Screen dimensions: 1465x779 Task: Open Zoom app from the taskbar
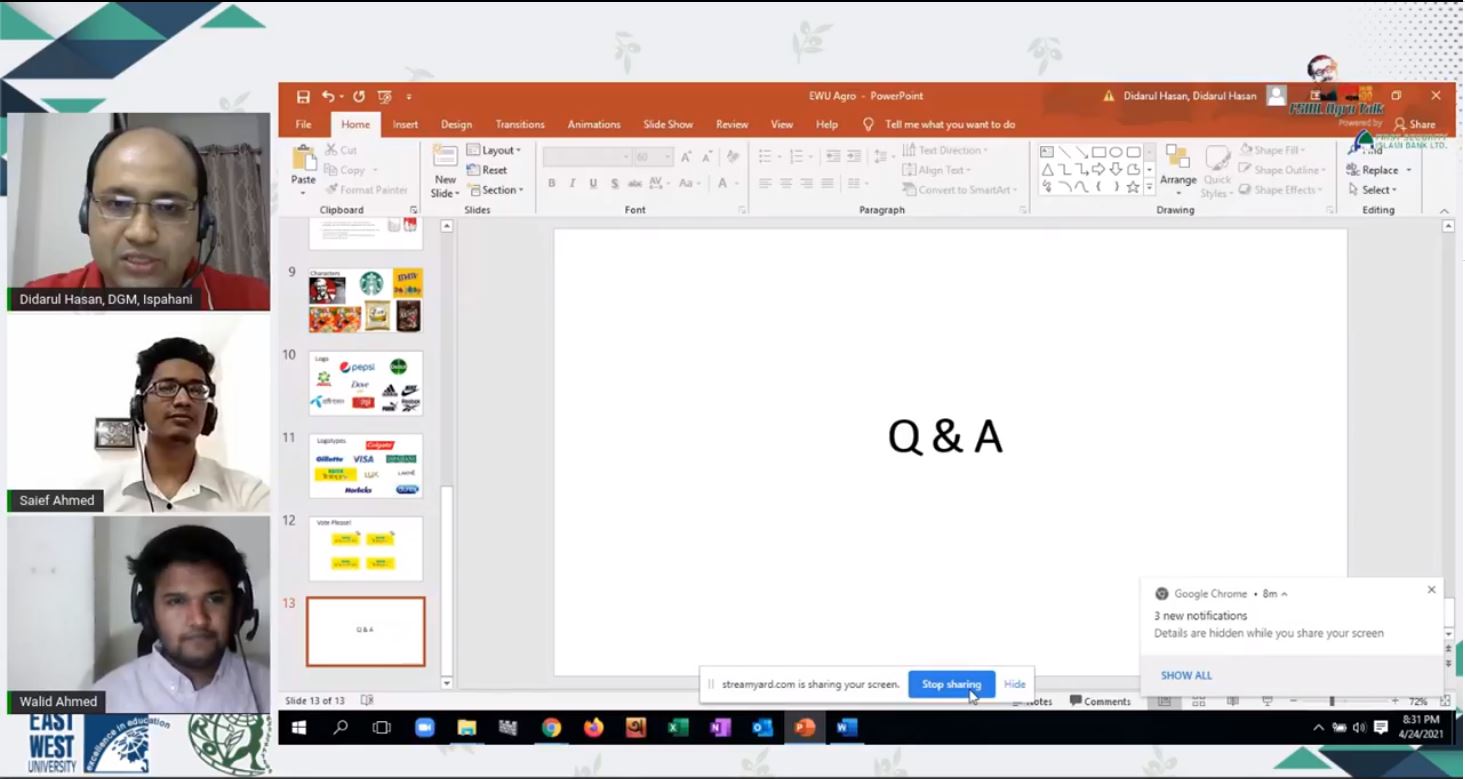(x=424, y=728)
